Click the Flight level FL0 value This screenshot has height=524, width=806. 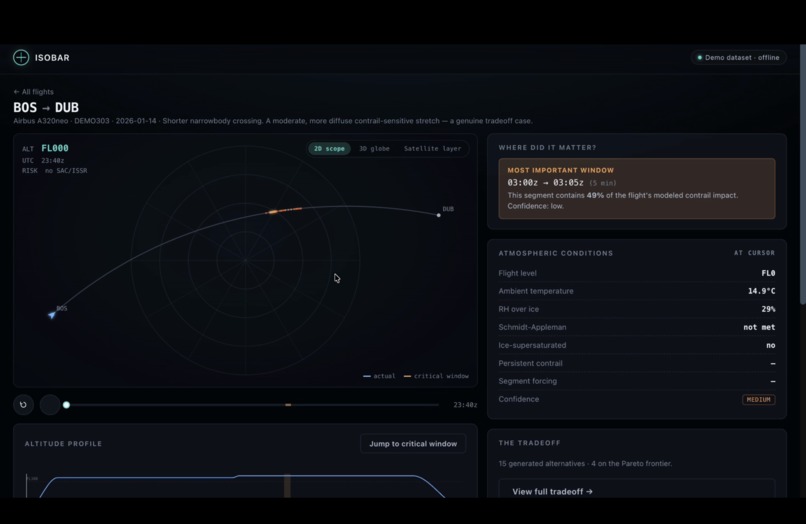768,273
